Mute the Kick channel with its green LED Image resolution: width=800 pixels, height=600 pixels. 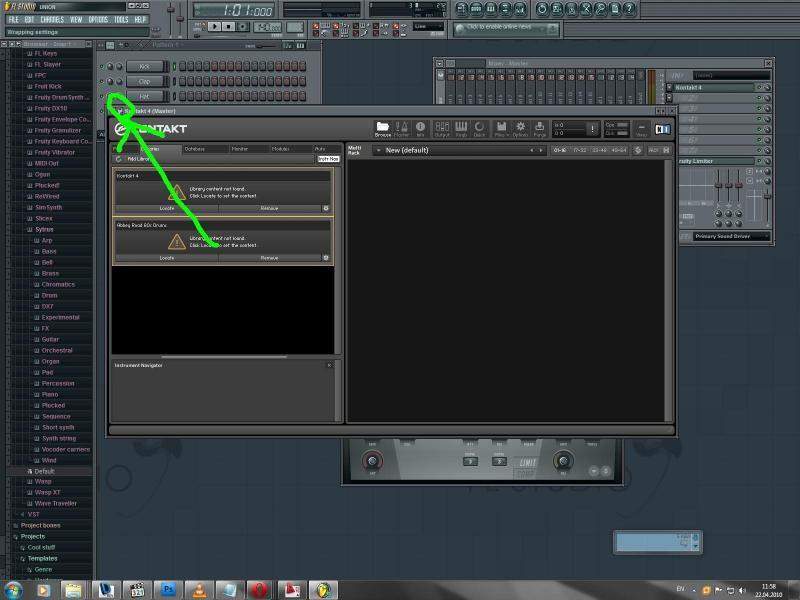tap(102, 67)
